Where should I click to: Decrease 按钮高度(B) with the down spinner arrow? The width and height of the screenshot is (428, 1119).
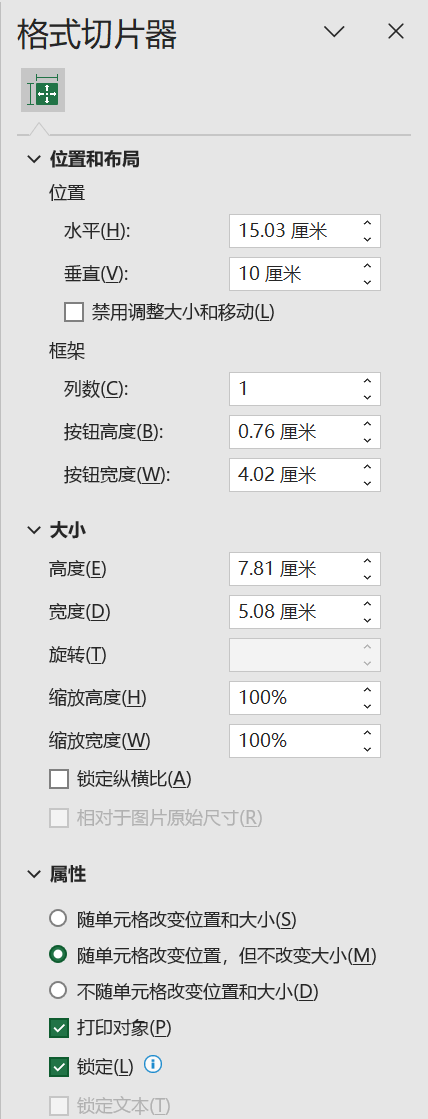[367, 440]
